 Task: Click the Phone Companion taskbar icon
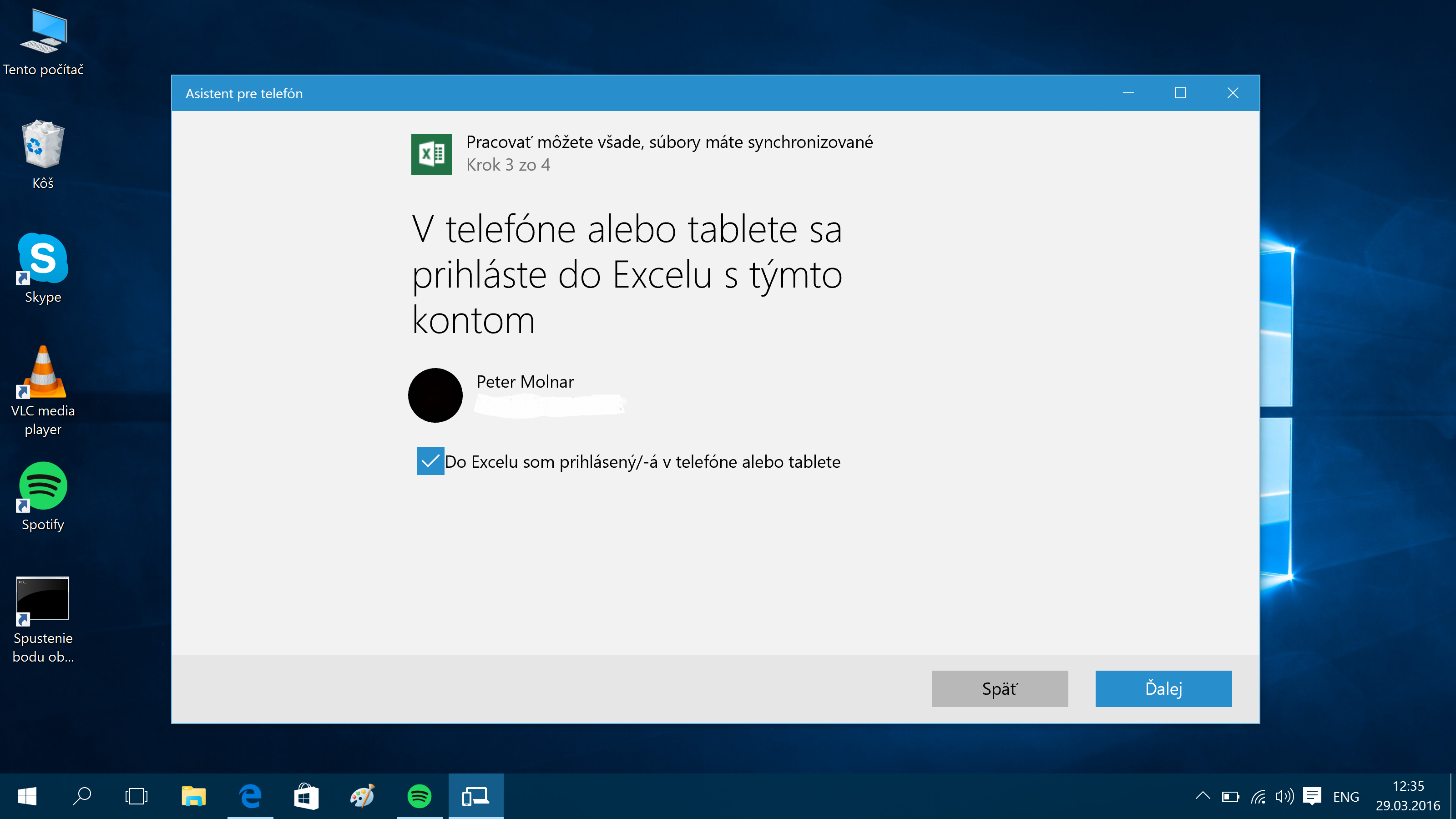point(476,796)
